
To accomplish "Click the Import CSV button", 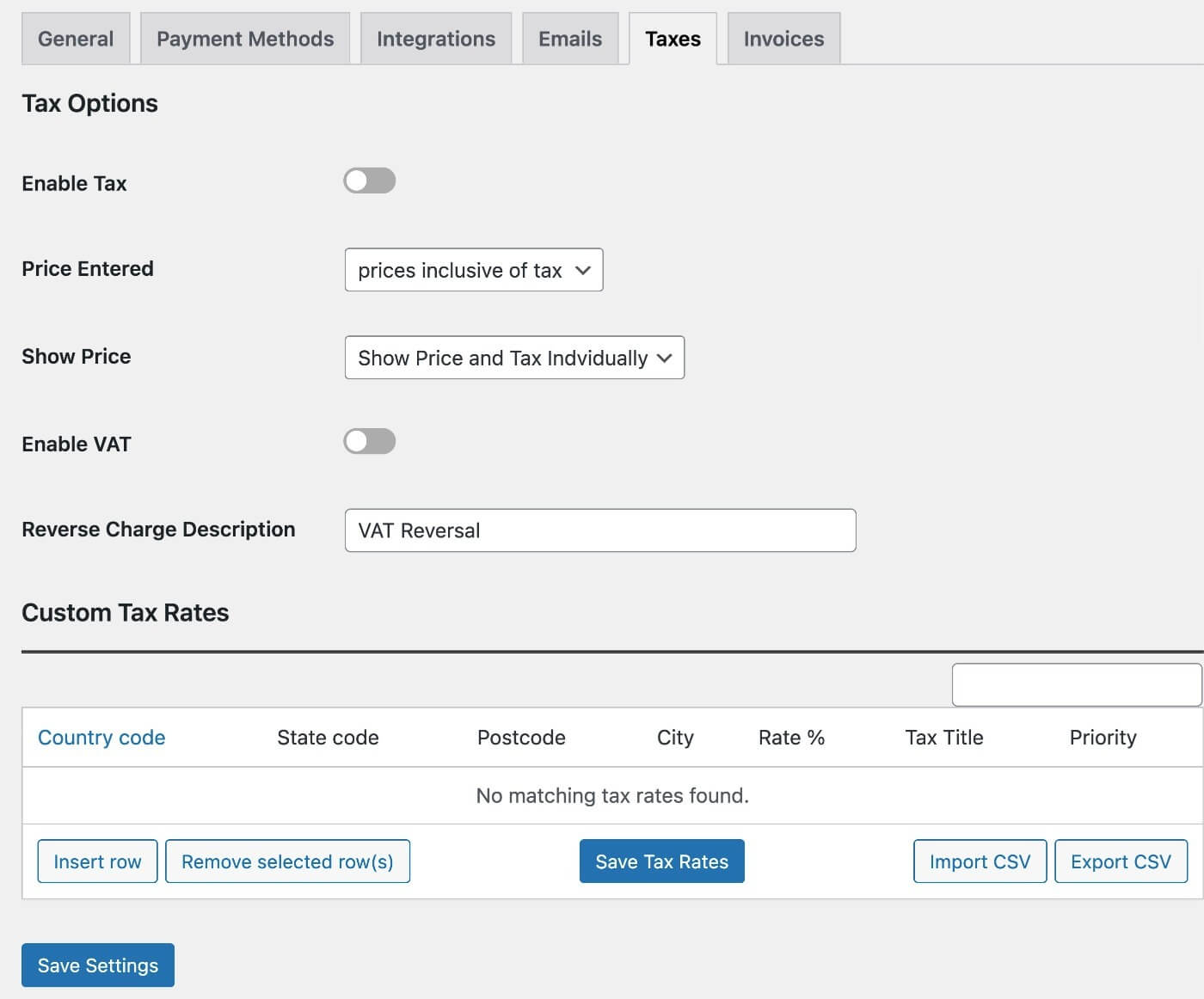I will point(980,861).
